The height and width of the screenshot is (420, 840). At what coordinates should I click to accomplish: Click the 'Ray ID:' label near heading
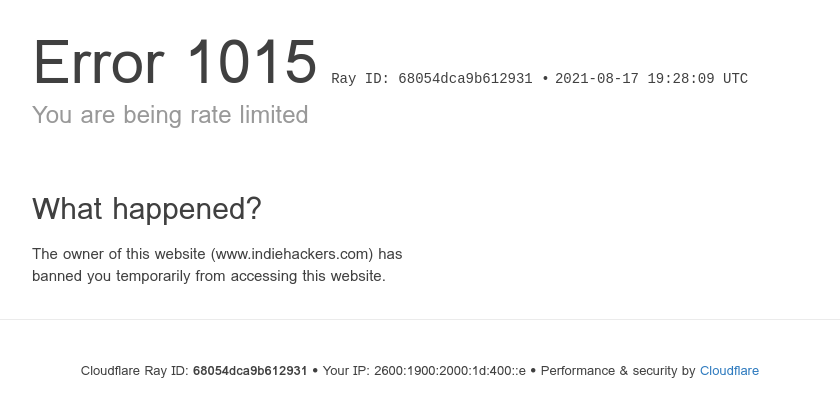click(x=361, y=79)
